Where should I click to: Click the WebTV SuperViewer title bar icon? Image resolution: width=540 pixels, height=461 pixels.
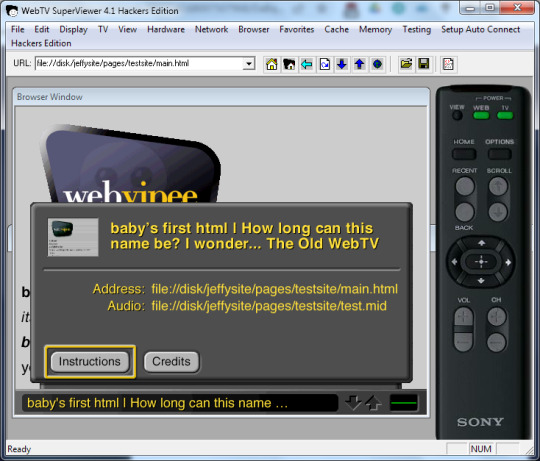point(12,11)
